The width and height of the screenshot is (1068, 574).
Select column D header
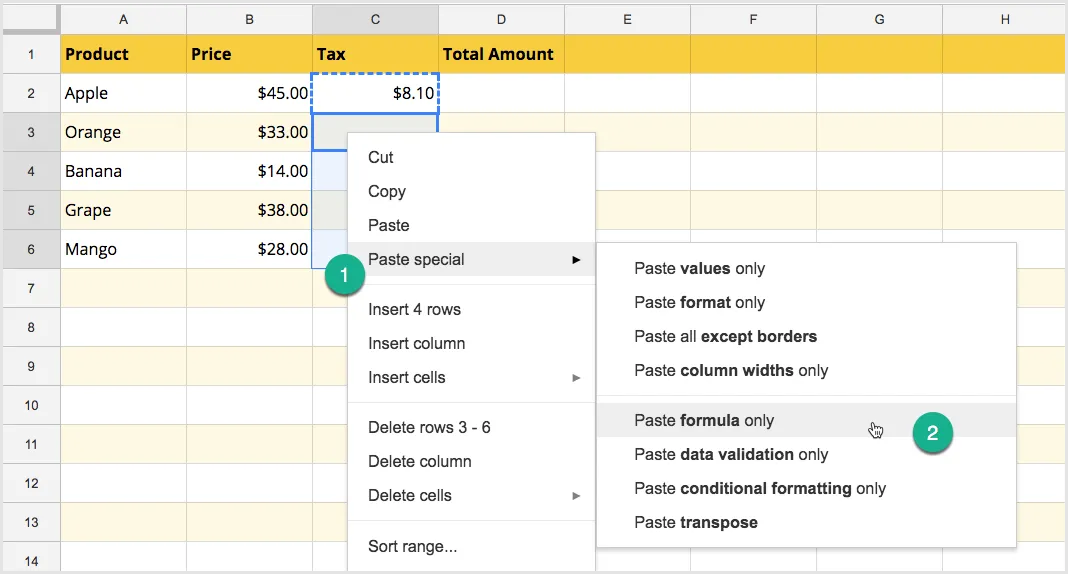[501, 19]
